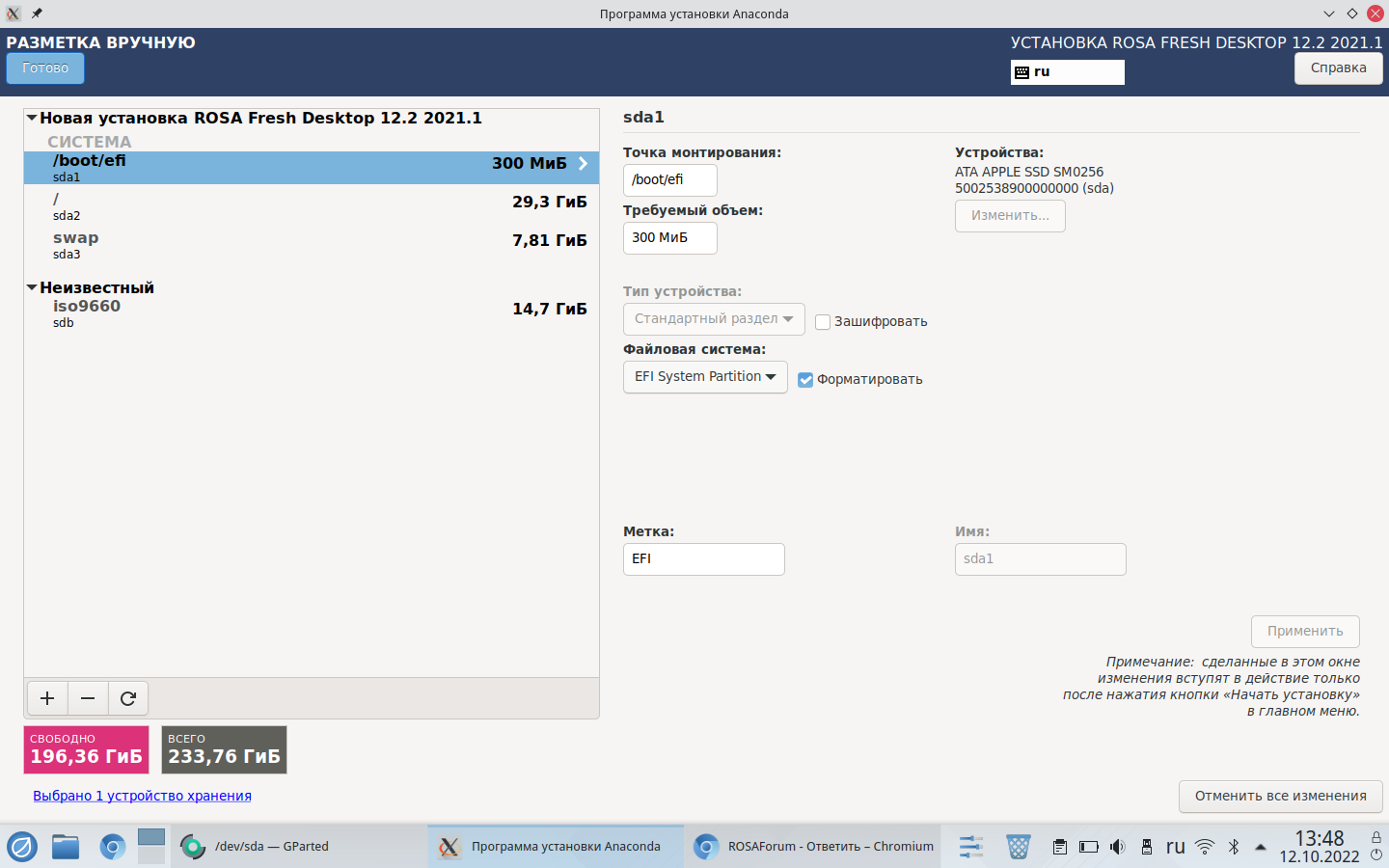Click the 29,3 ГиБ size value
This screenshot has width=1389, height=868.
point(550,203)
